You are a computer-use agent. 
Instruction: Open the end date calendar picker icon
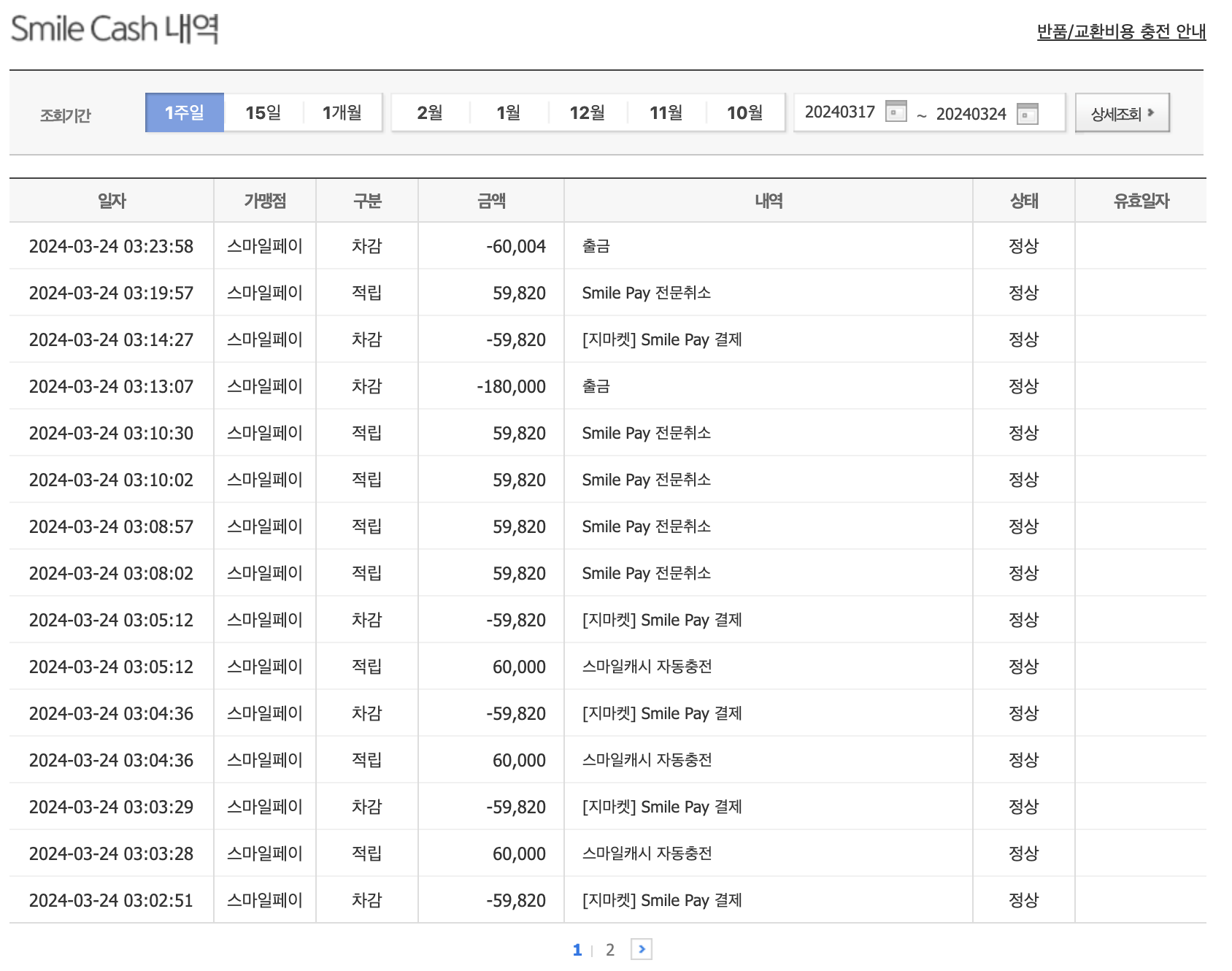[x=1027, y=114]
